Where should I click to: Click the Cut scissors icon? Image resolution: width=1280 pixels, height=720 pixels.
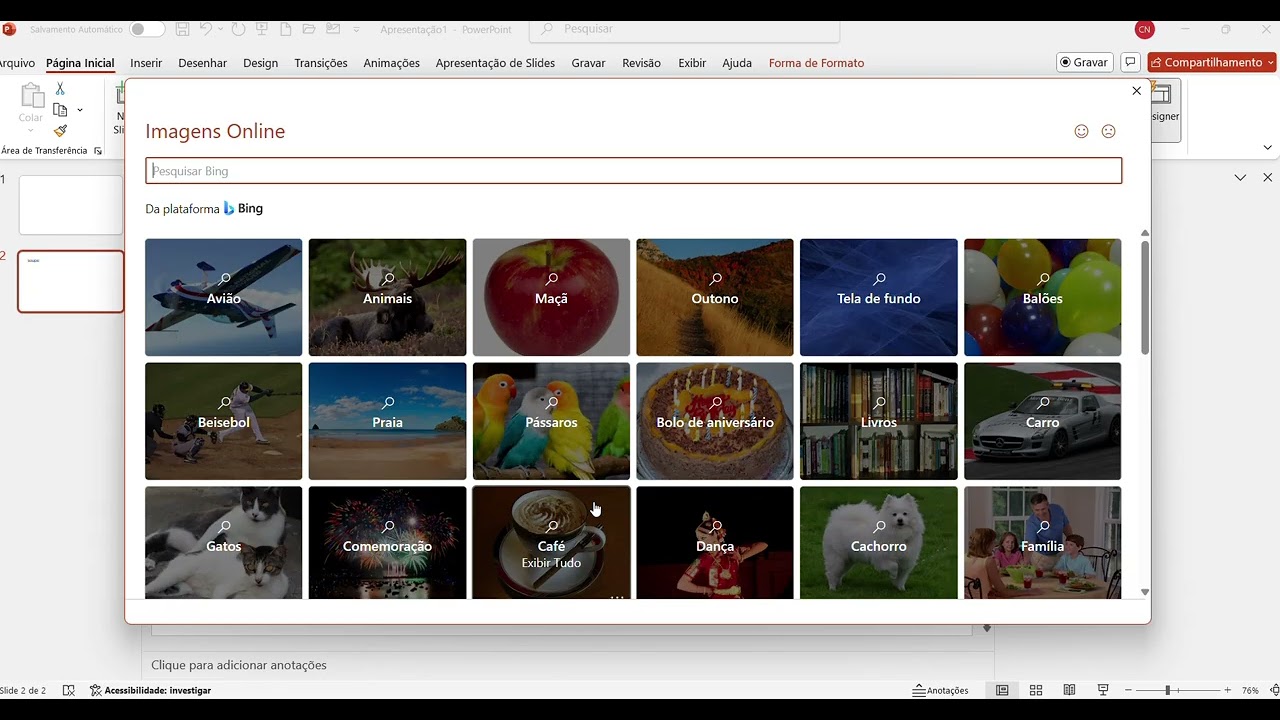tap(60, 89)
